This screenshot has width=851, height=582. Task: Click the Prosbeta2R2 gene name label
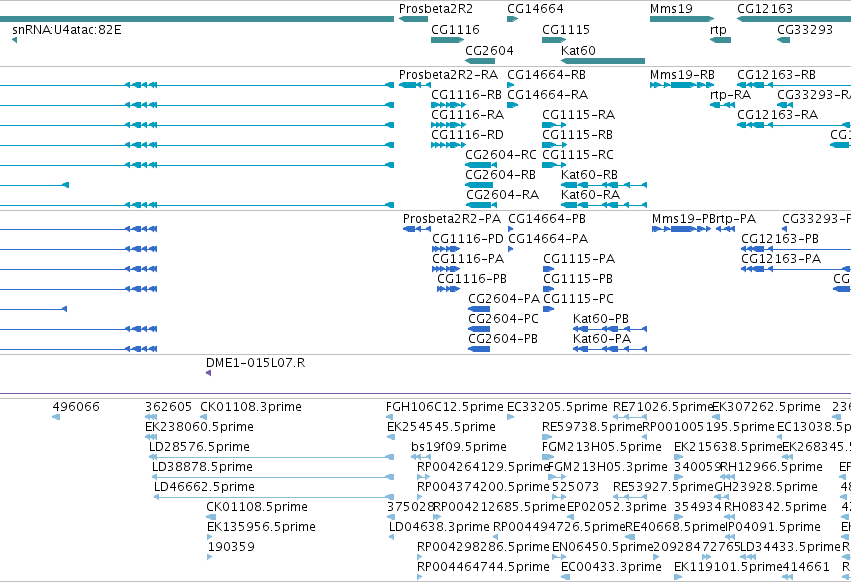click(436, 9)
